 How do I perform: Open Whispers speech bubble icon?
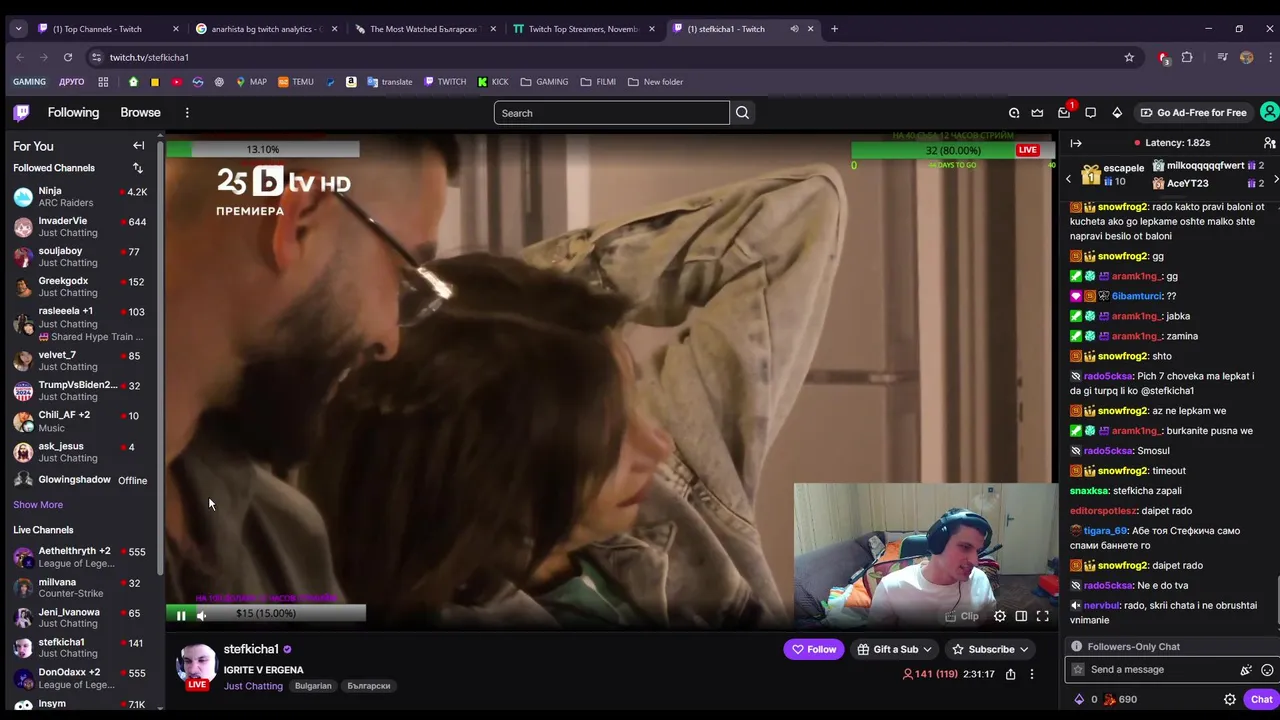click(1091, 113)
